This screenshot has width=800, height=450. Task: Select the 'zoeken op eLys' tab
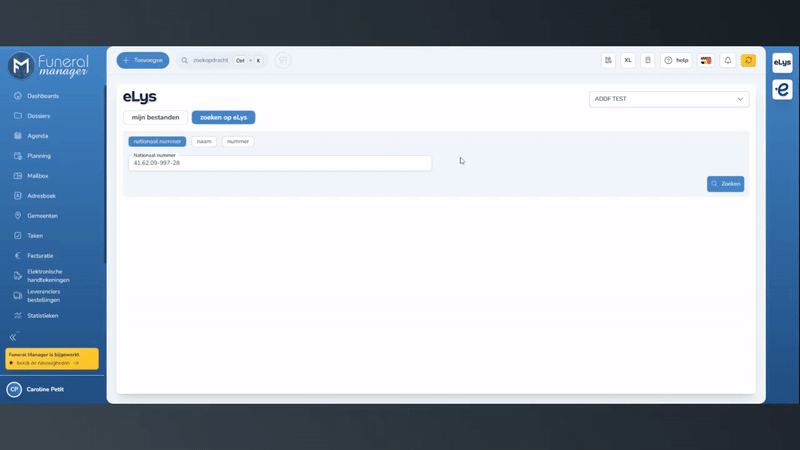(x=223, y=117)
